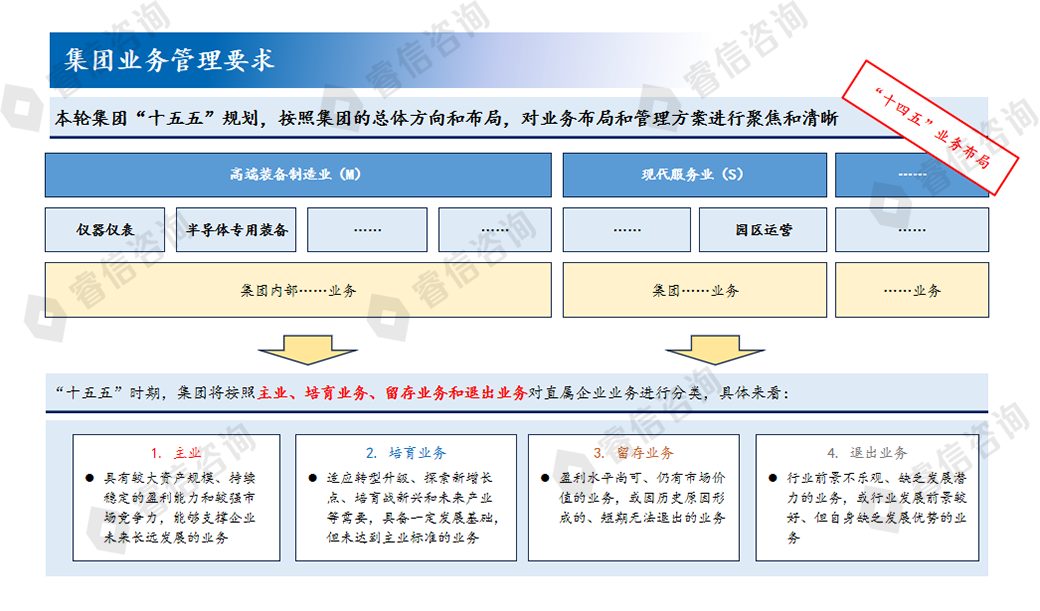This screenshot has width=1040, height=611.
Task: Select the dashed header box right of 现代服务业
Action: (911, 175)
